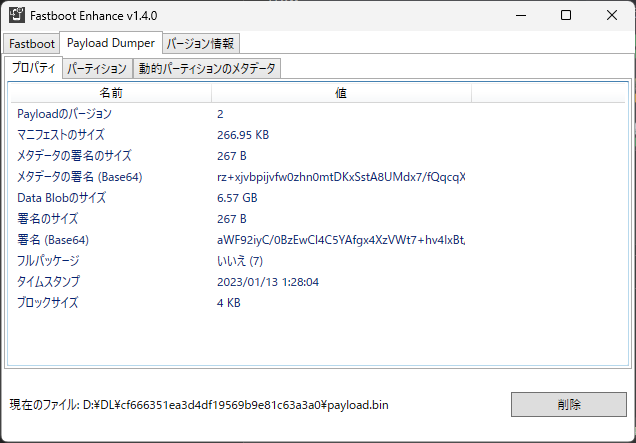Click the signature value starting with aWF92iyC

[341, 240]
